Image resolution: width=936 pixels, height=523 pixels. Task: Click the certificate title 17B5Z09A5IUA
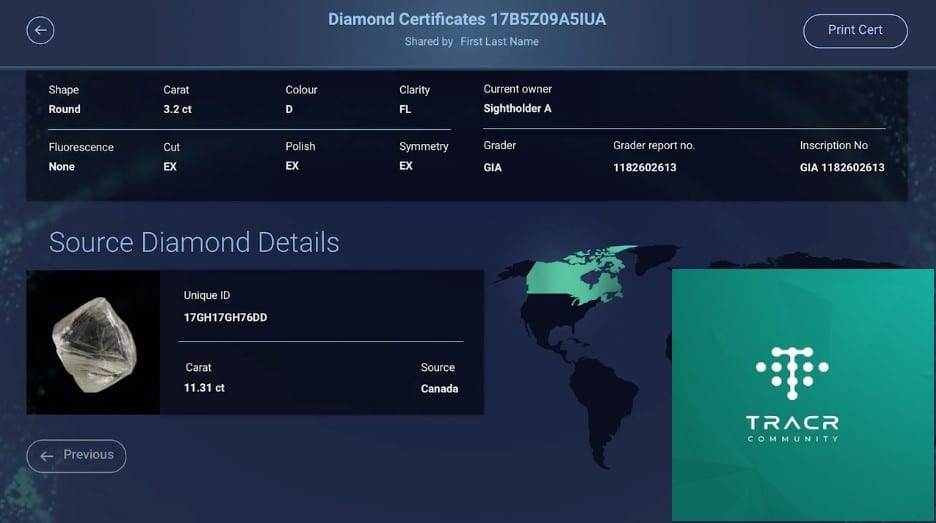pyautogui.click(x=466, y=19)
